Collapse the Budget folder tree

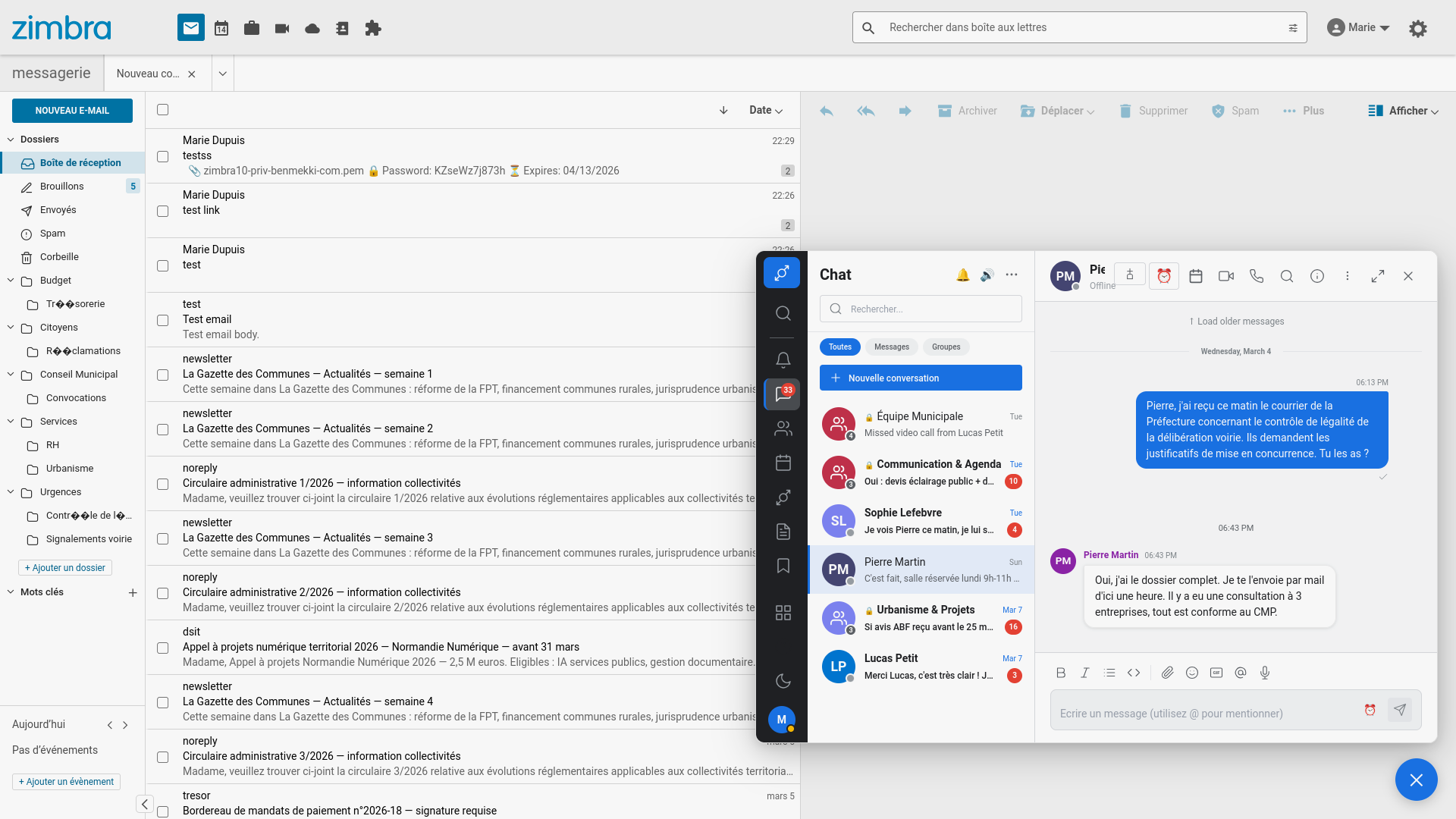(10, 280)
